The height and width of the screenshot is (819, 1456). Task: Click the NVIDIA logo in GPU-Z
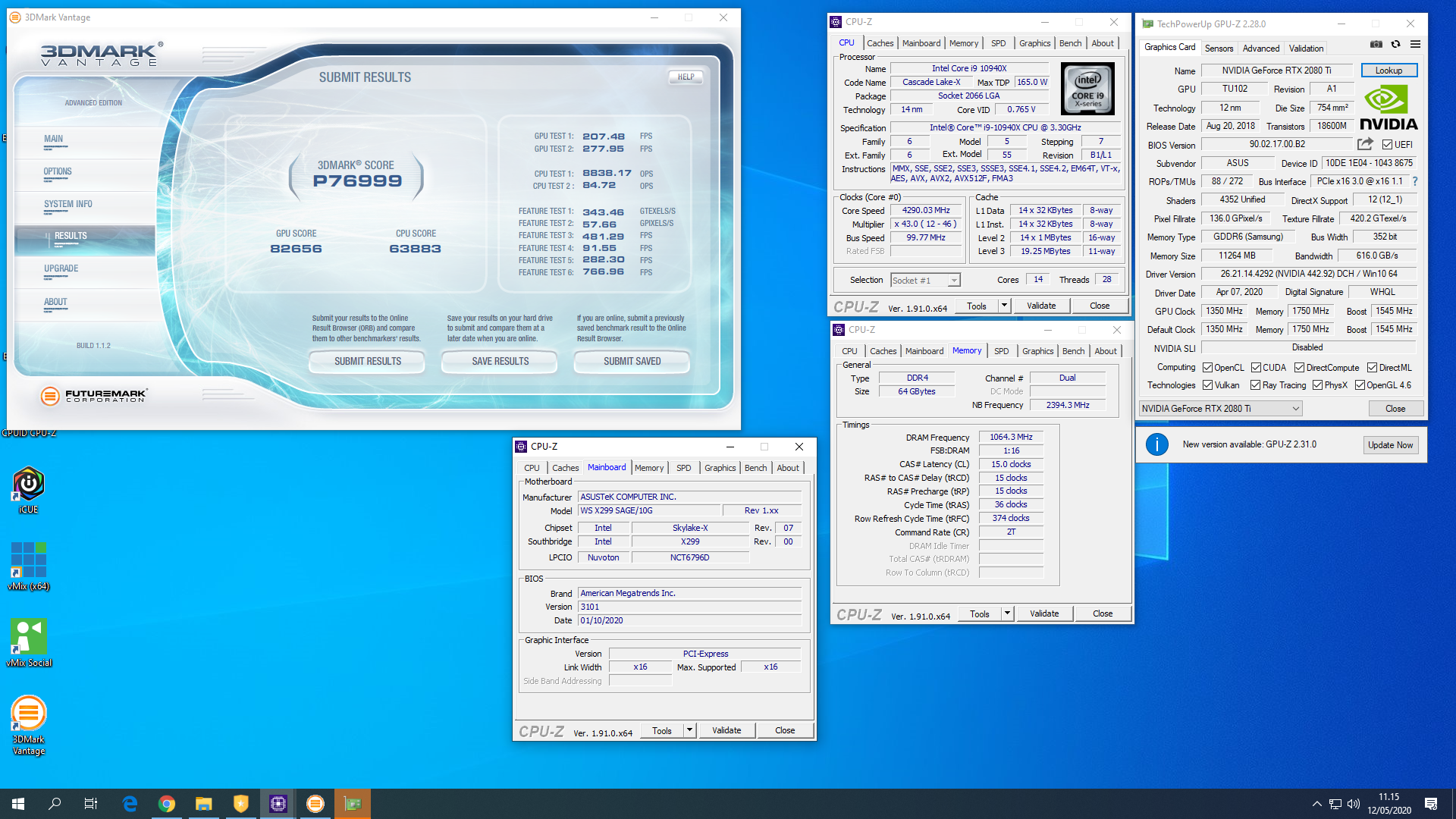(x=1389, y=108)
